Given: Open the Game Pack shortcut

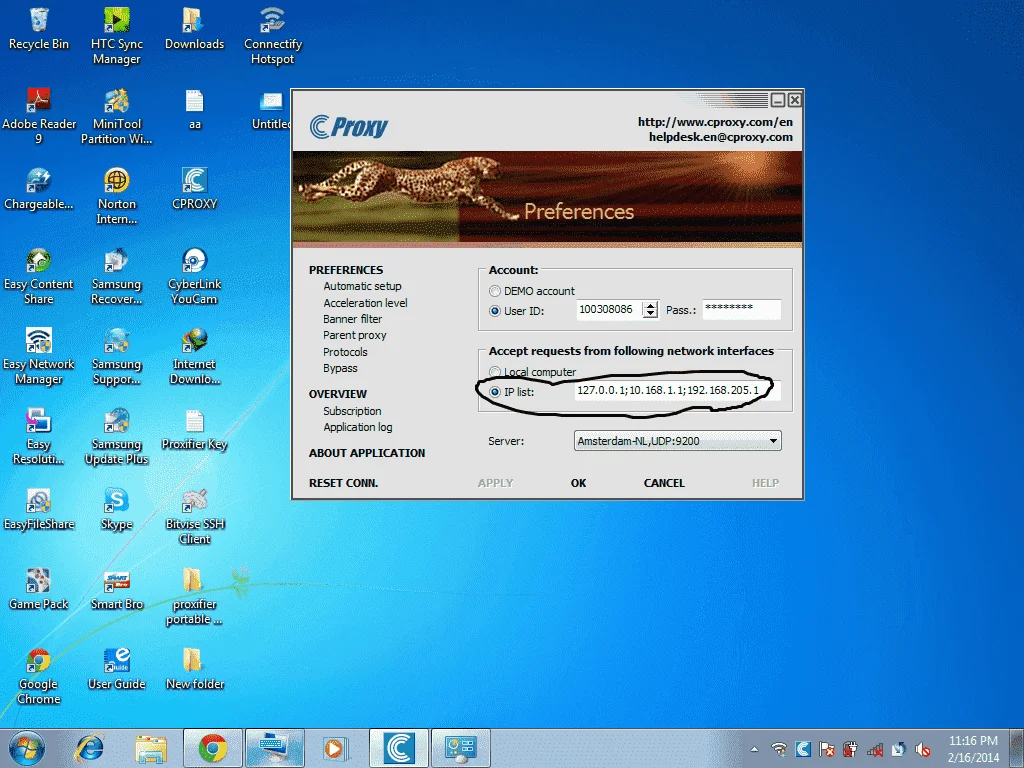Looking at the screenshot, I should coord(39,590).
